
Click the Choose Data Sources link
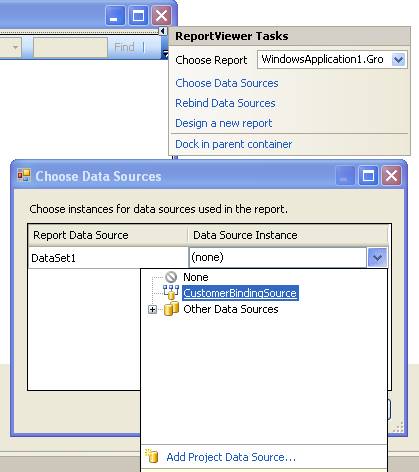click(227, 83)
